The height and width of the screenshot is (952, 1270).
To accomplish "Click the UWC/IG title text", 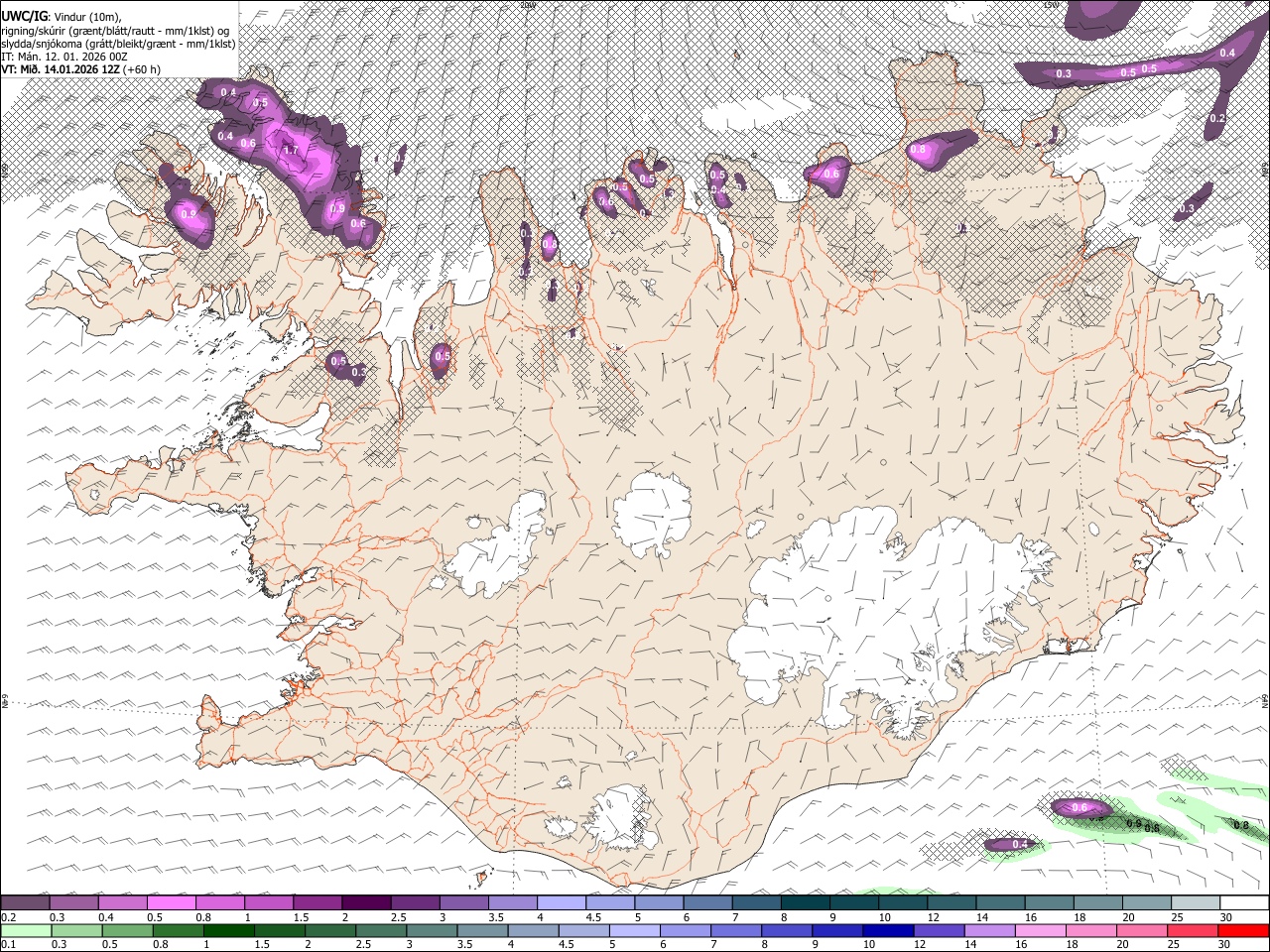I will click(x=23, y=17).
